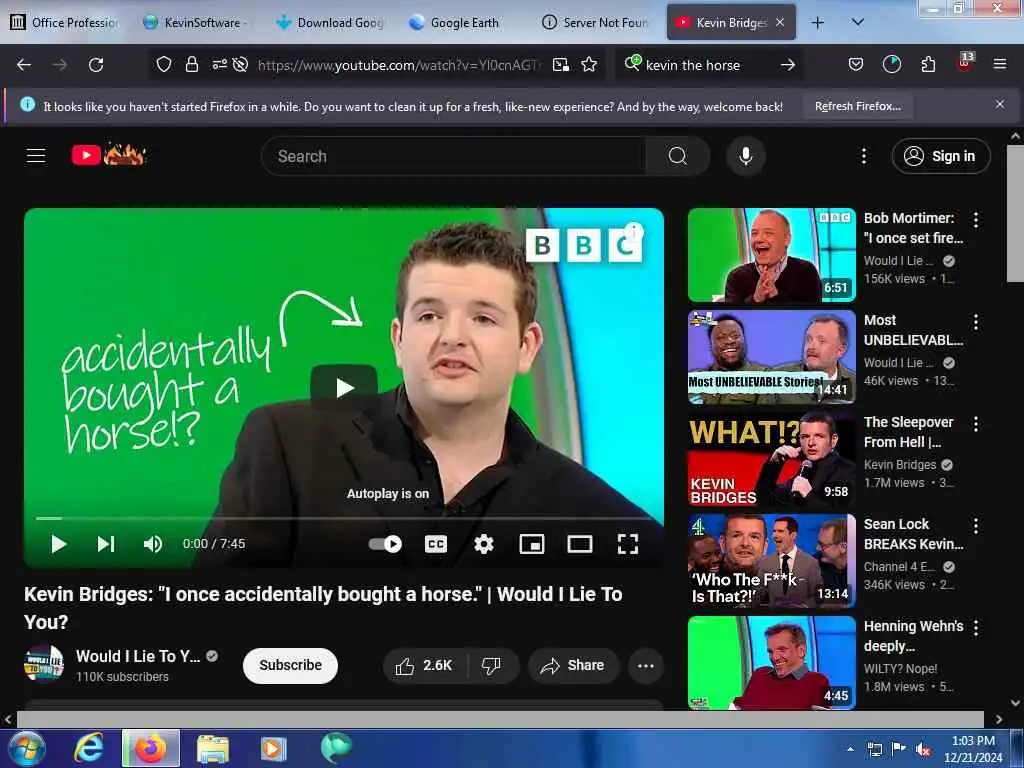Mute the video volume speaker icon
The height and width of the screenshot is (768, 1024).
153,544
